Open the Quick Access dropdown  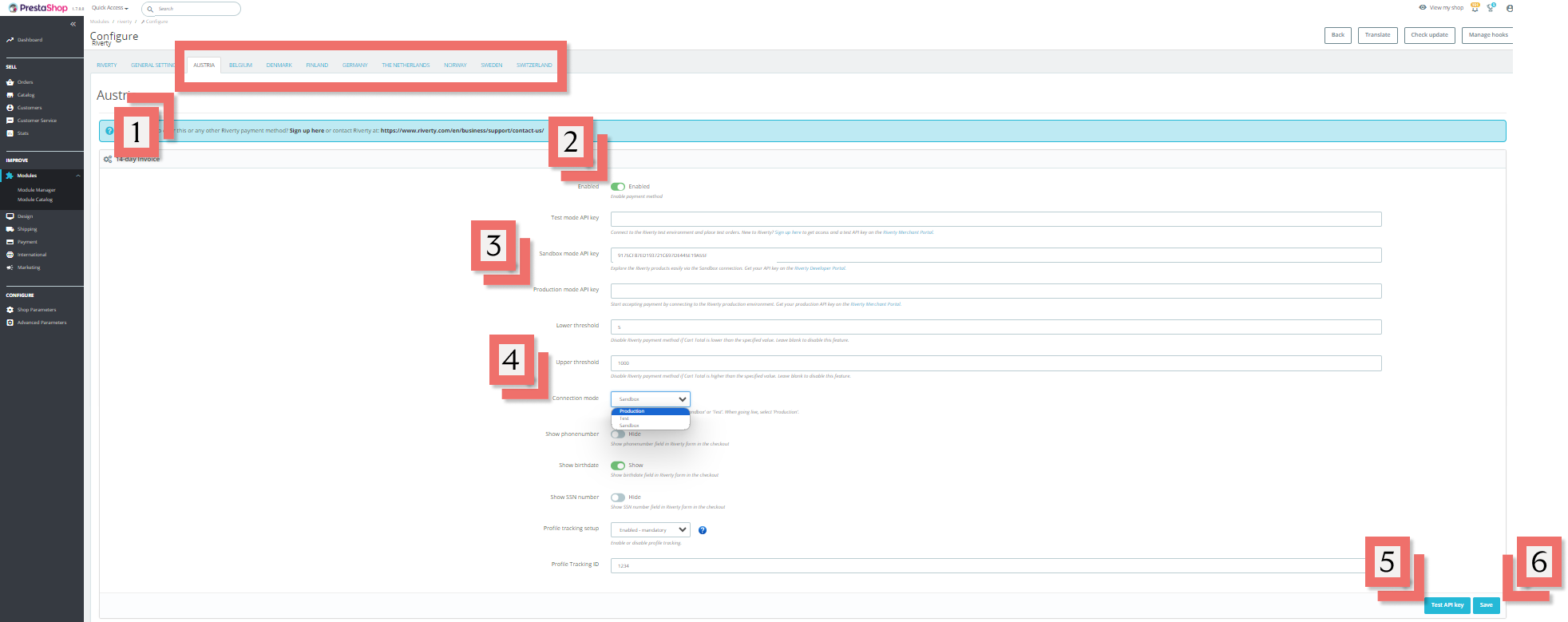tap(109, 8)
